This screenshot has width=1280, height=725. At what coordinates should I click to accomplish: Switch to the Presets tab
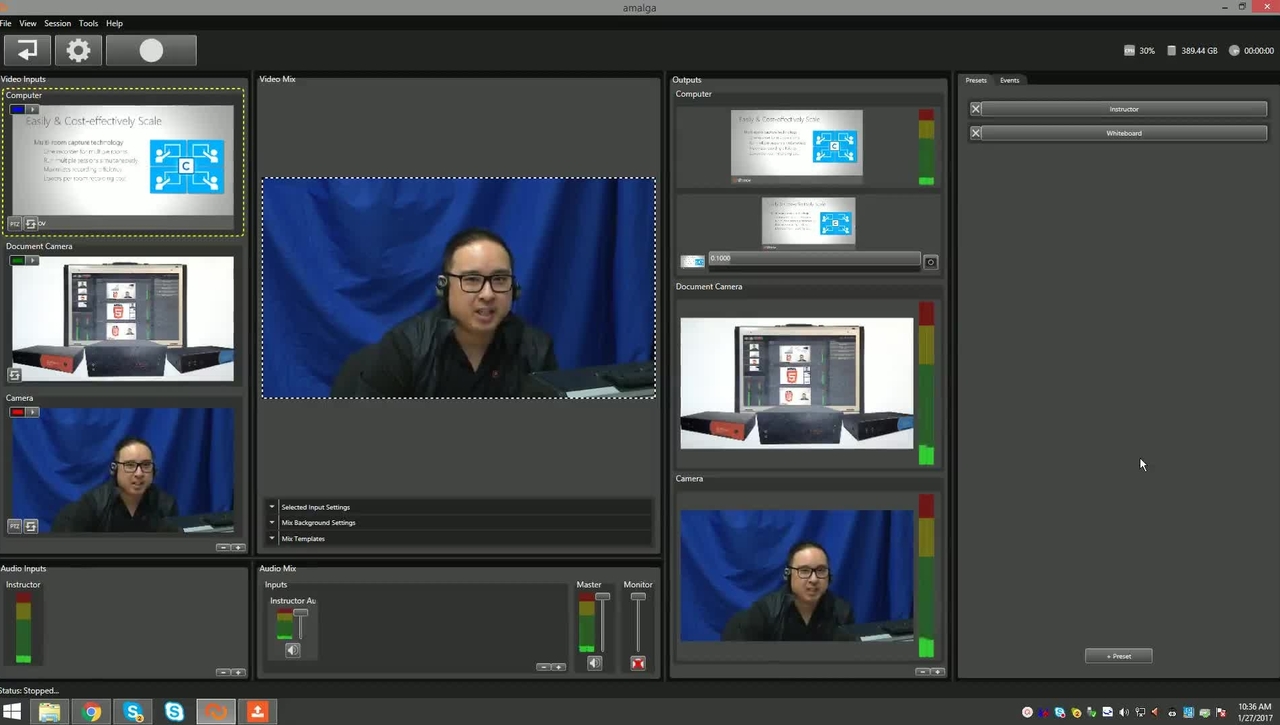[976, 80]
